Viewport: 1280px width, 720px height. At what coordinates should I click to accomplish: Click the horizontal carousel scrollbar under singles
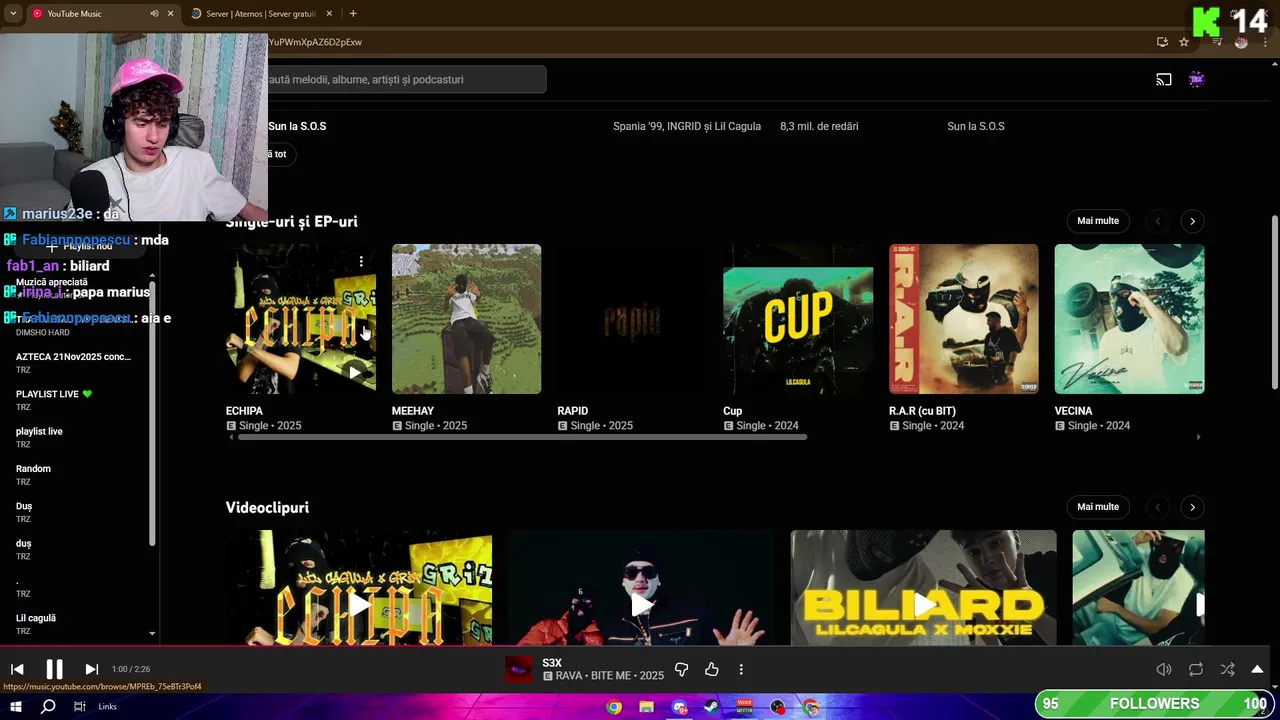click(x=522, y=437)
